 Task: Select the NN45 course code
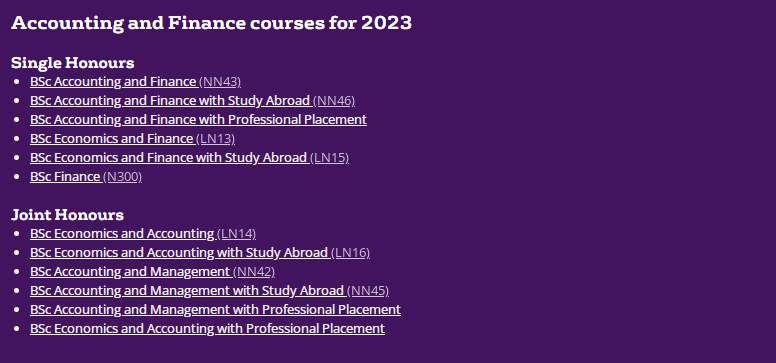click(x=368, y=291)
